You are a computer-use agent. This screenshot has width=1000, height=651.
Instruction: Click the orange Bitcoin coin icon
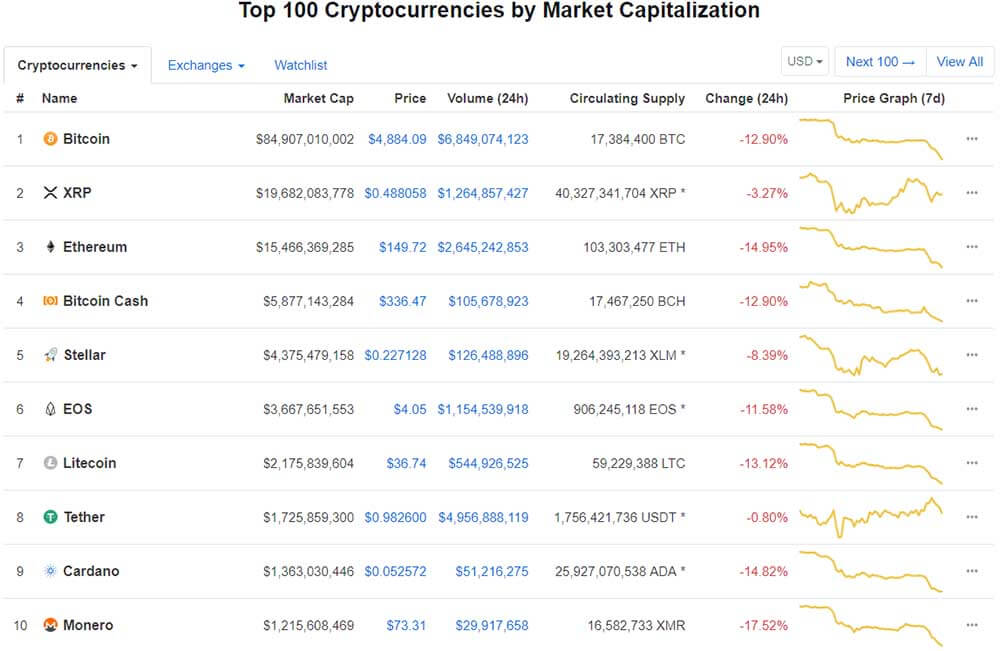pyautogui.click(x=50, y=138)
